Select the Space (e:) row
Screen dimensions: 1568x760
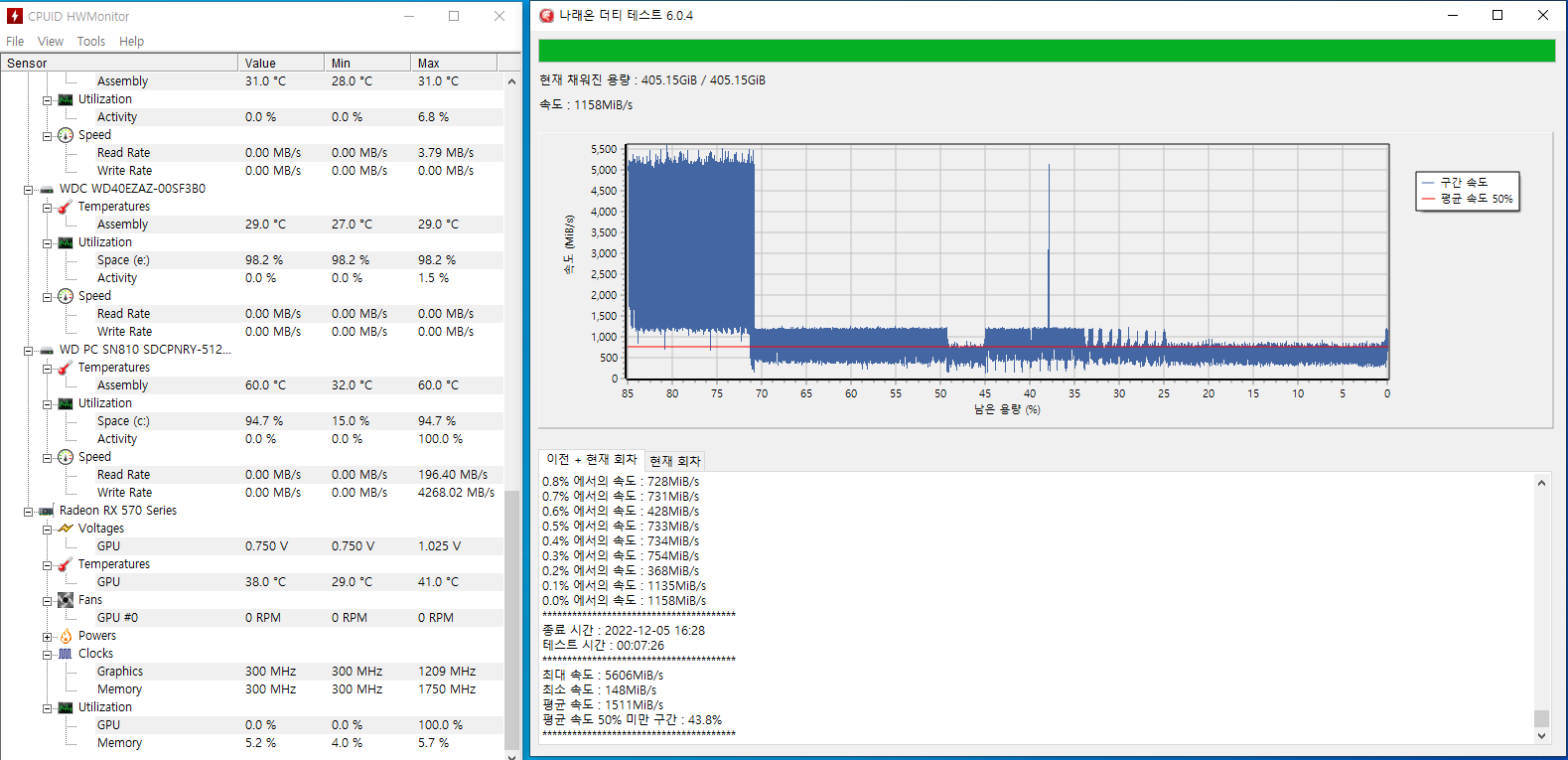pos(252,260)
